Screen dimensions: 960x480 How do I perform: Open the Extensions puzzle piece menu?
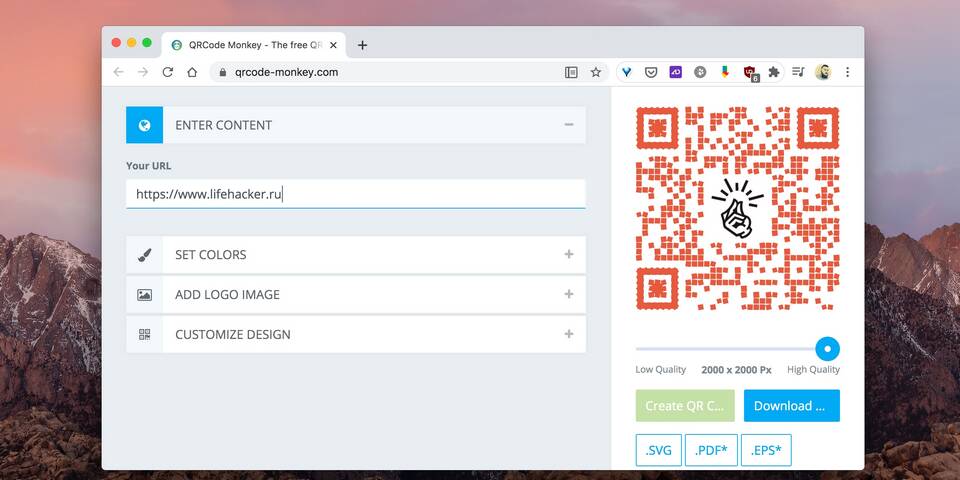(773, 72)
